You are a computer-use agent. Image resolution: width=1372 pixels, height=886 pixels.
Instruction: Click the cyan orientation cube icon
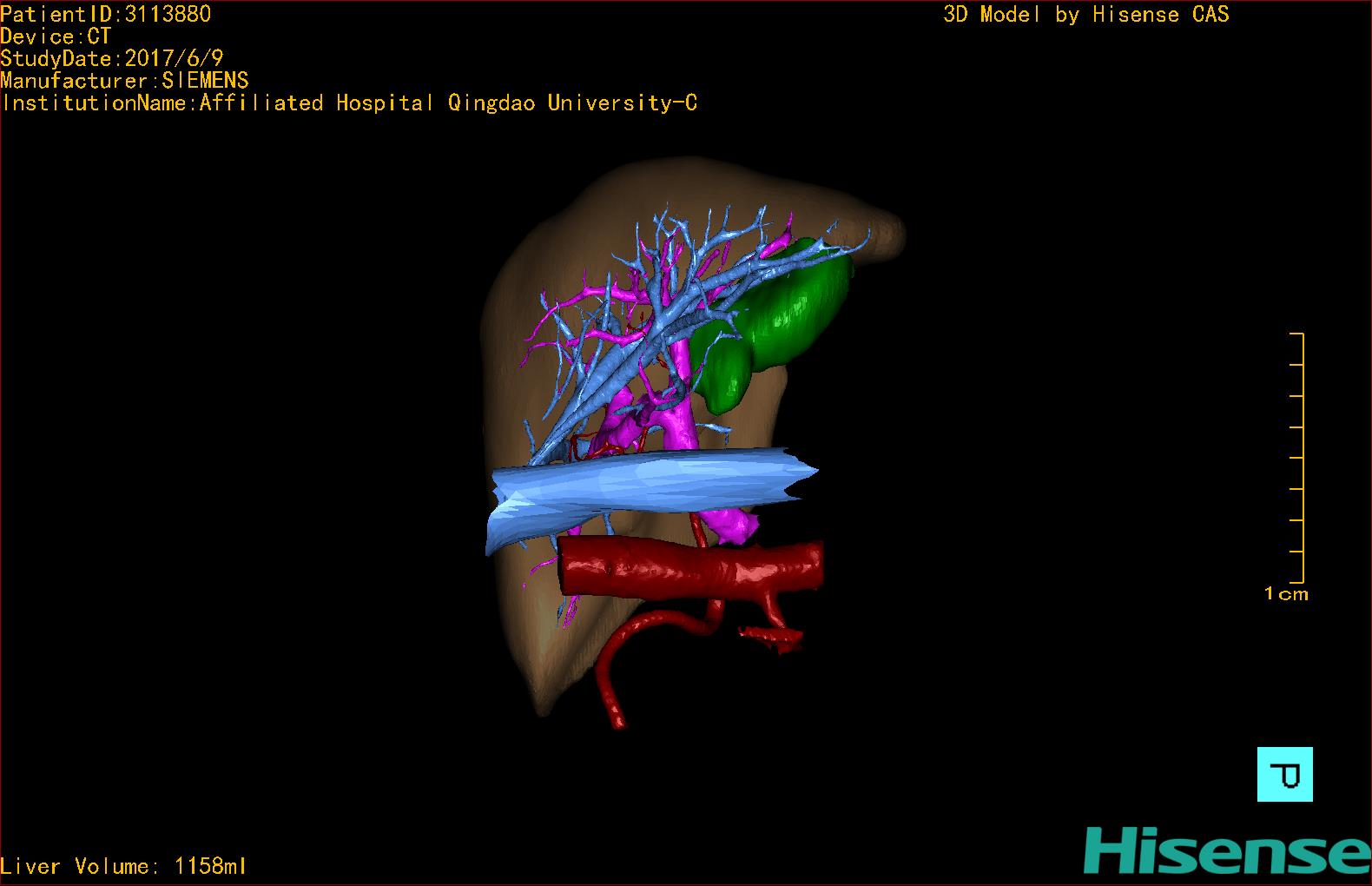[x=1284, y=774]
